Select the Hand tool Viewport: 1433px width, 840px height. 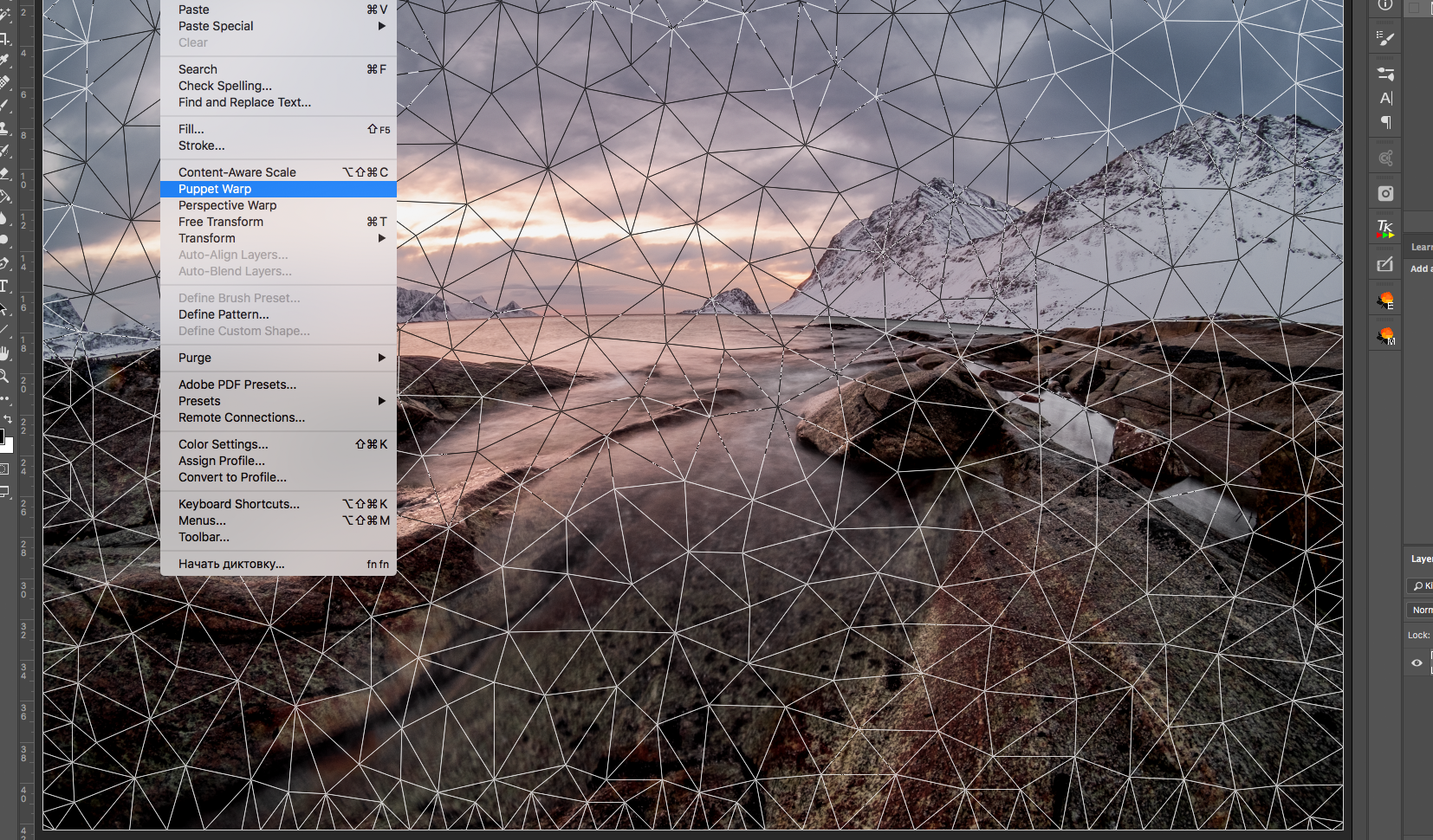click(x=4, y=353)
